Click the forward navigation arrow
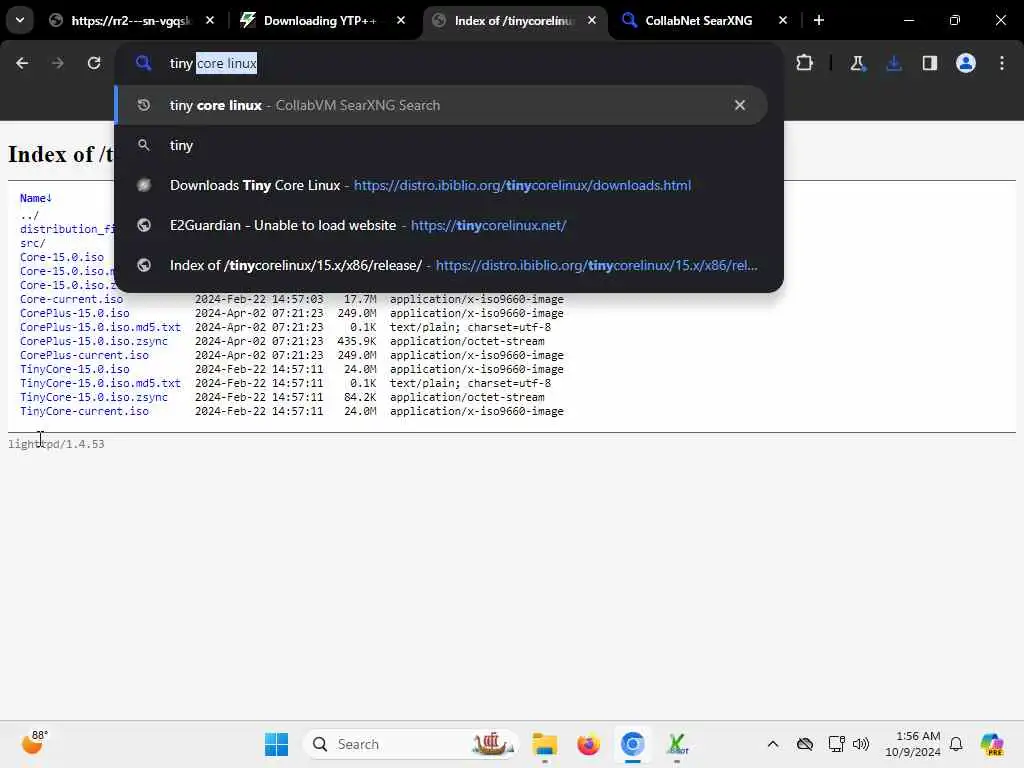This screenshot has height=768, width=1024. [x=57, y=63]
